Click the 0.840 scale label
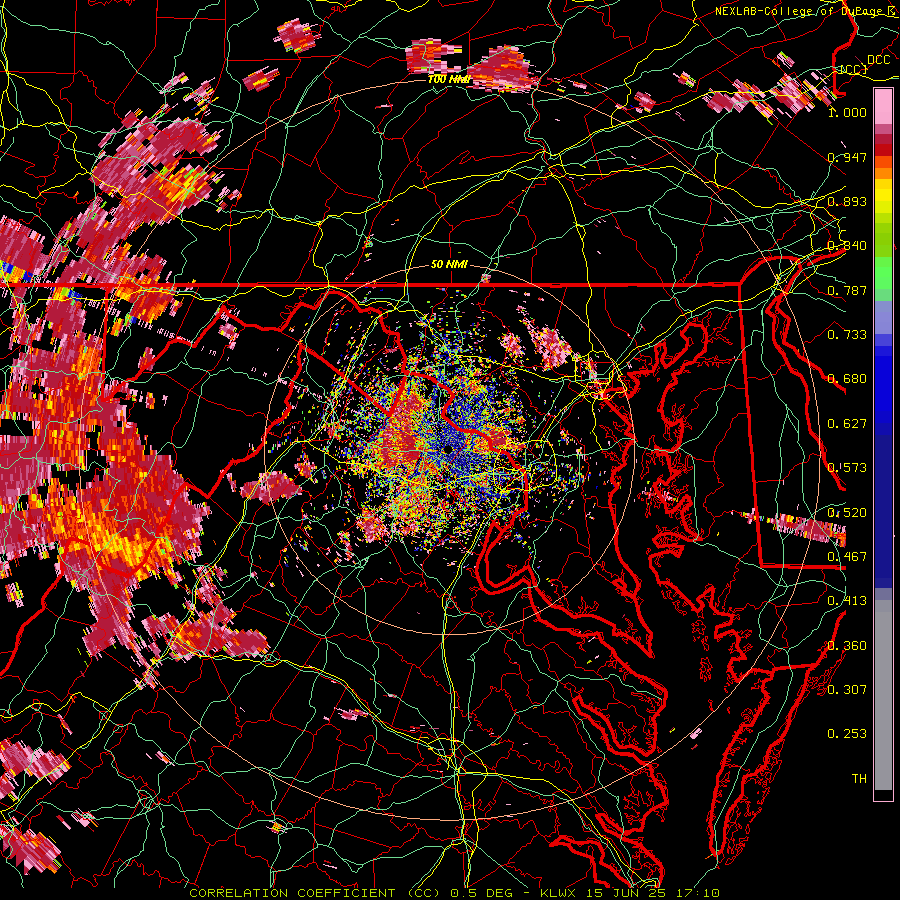 847,246
